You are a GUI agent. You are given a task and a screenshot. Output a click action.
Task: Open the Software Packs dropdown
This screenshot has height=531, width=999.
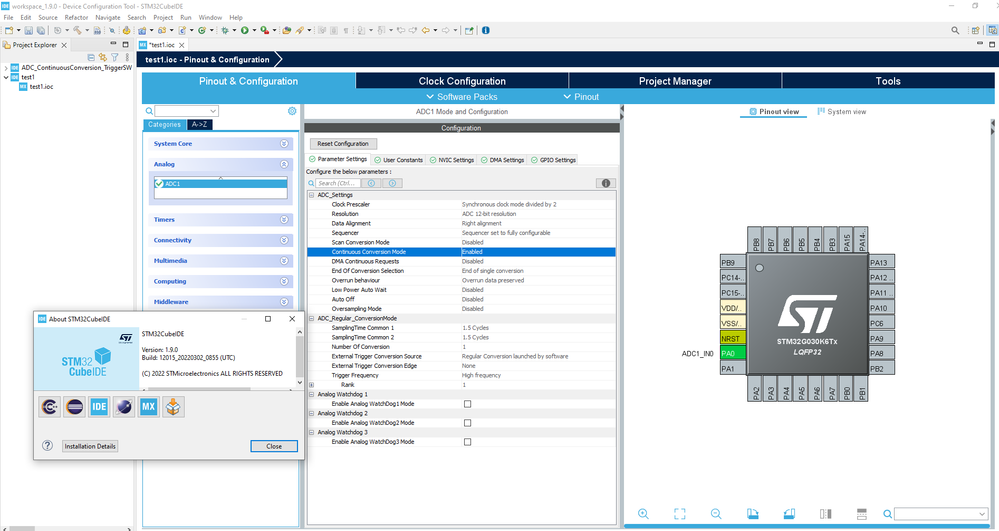click(462, 97)
